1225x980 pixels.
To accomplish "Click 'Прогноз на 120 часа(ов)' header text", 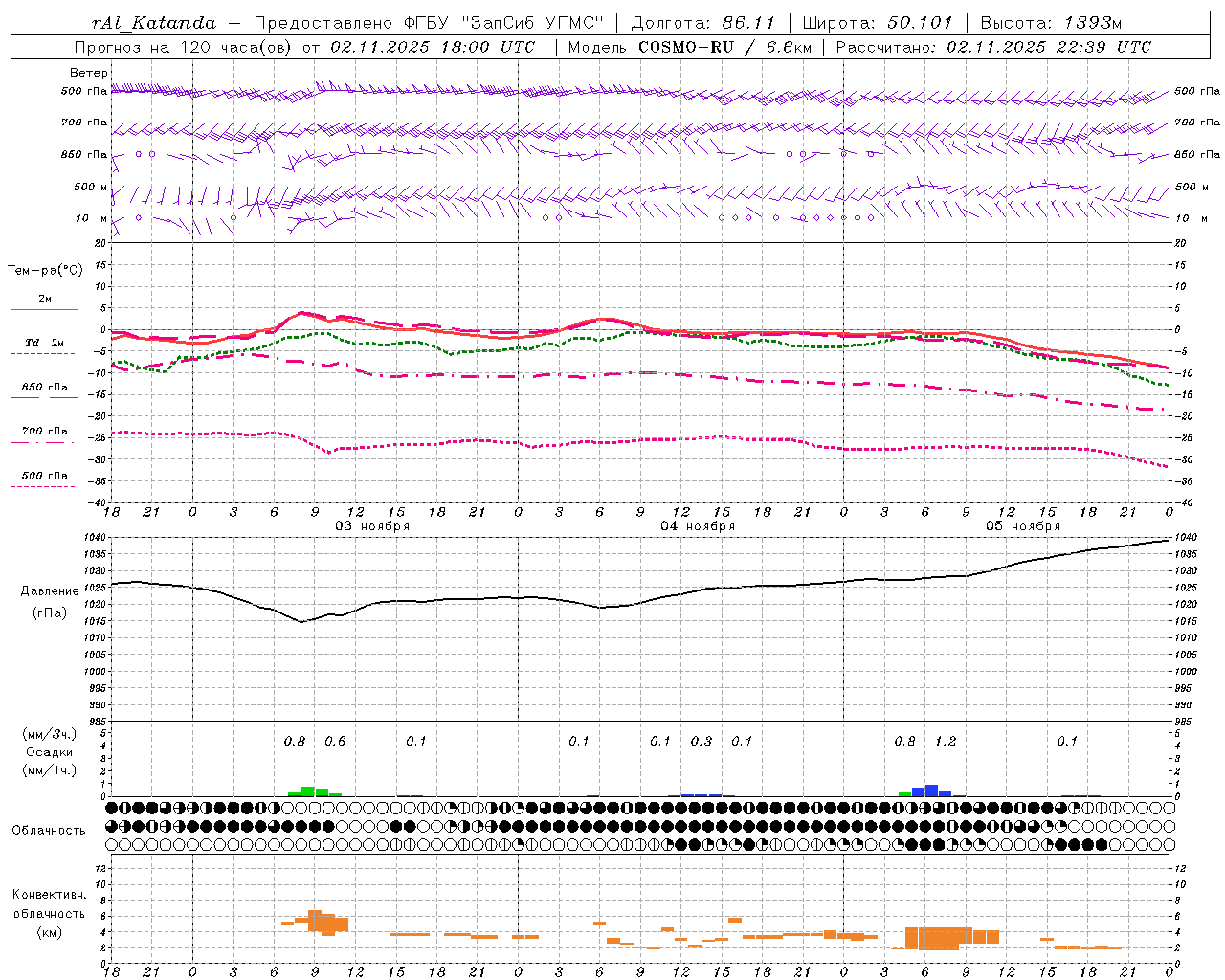I will [184, 47].
